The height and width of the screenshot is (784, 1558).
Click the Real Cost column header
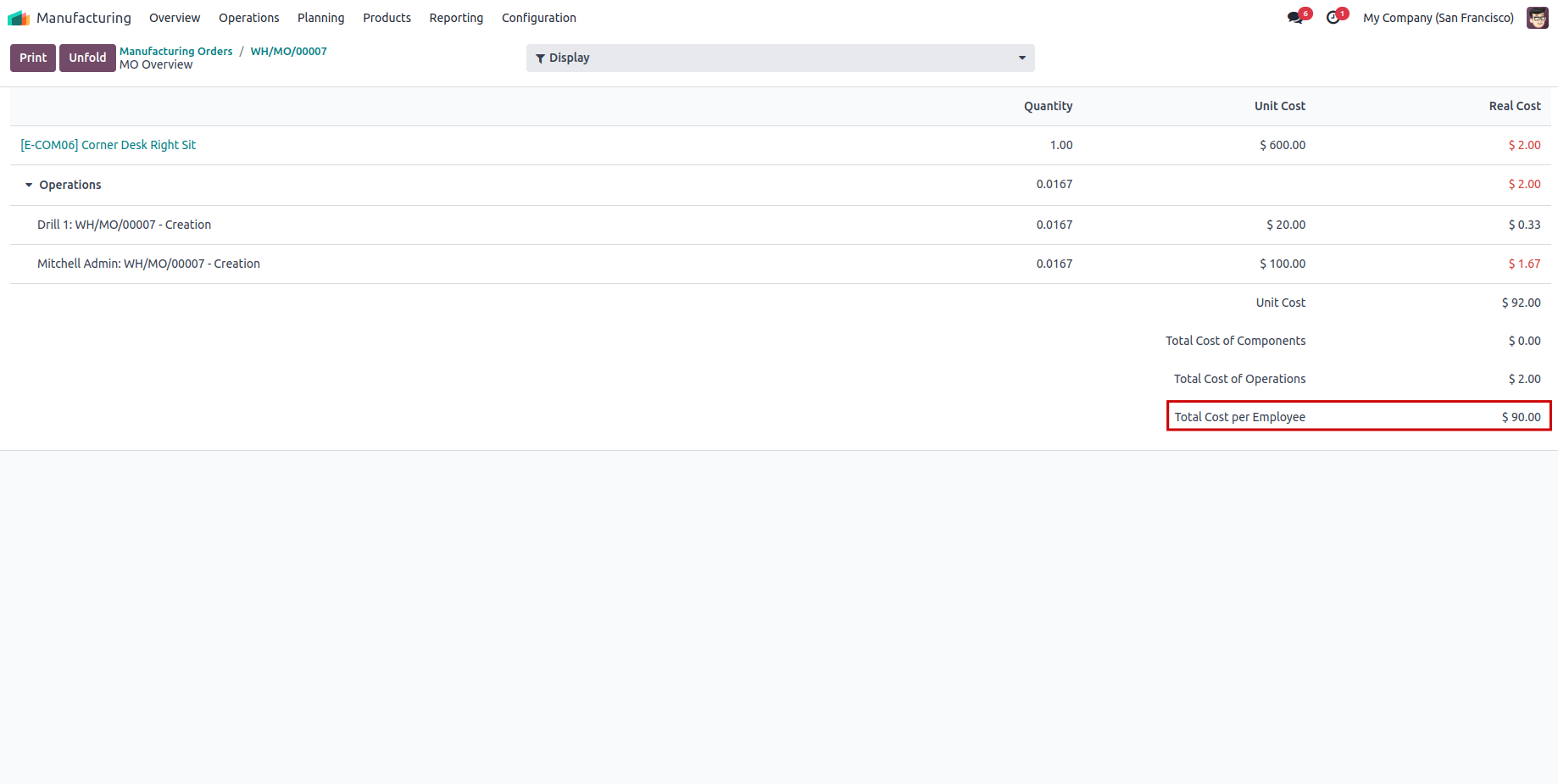click(1515, 106)
